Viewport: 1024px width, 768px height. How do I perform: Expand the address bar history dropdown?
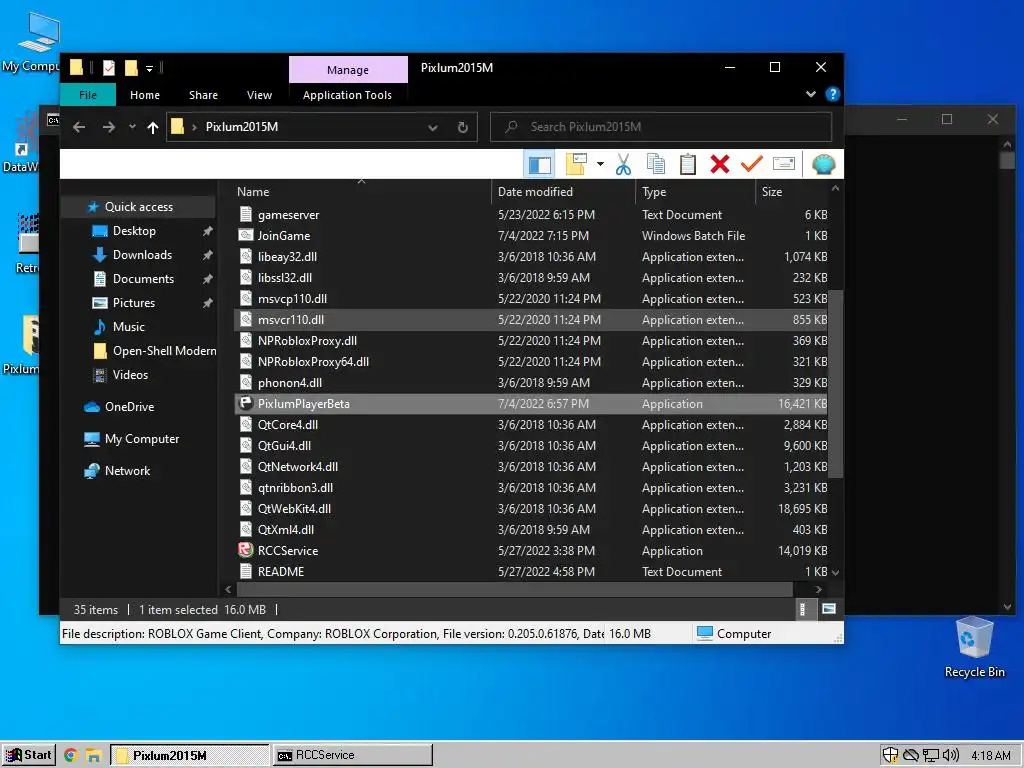[432, 127]
